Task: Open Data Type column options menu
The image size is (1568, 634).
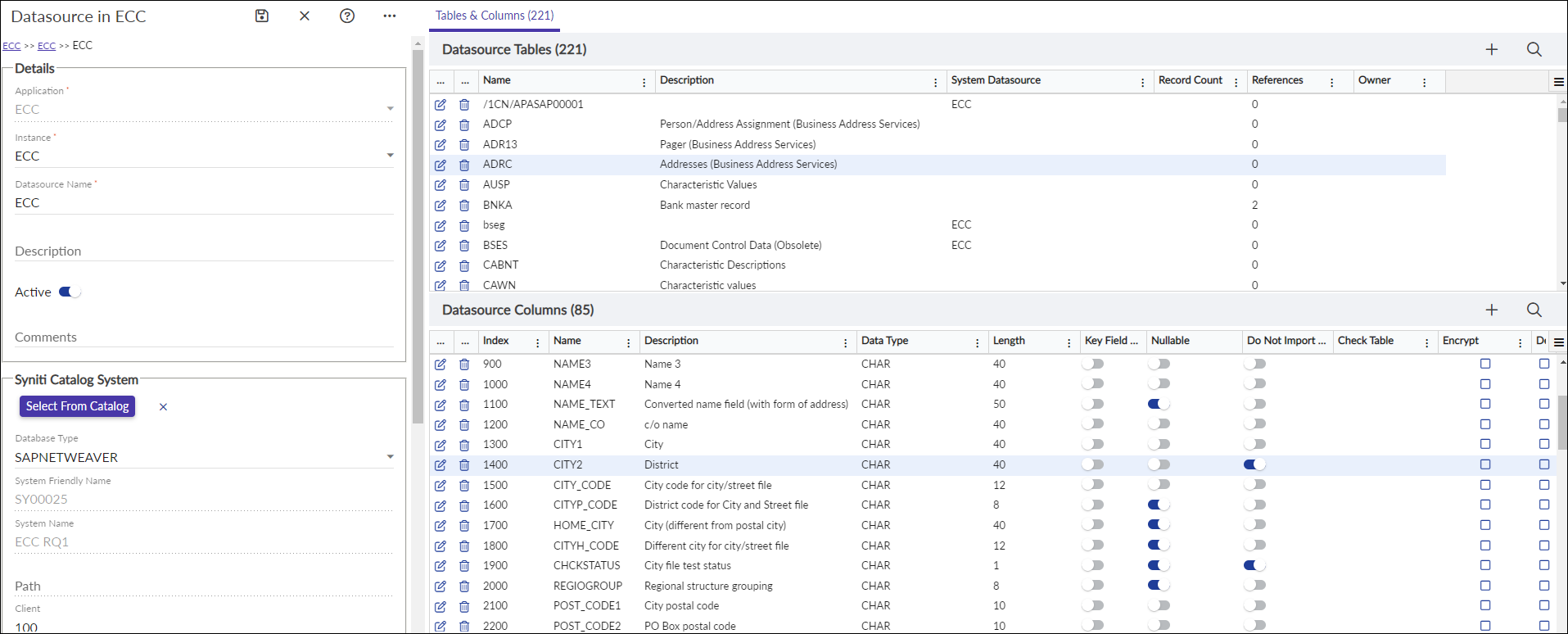Action: coord(977,342)
